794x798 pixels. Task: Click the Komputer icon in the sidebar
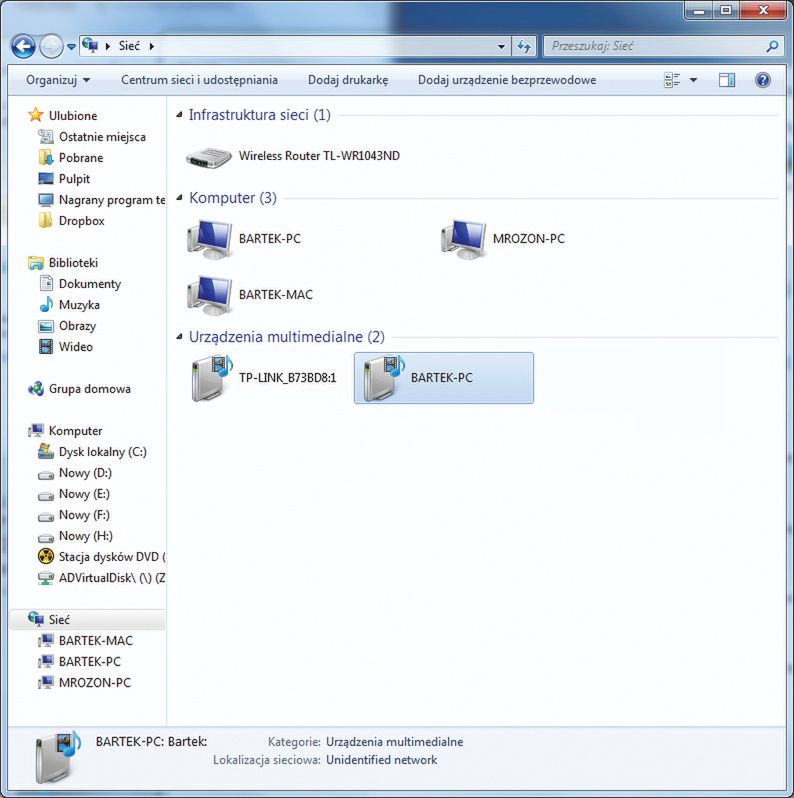(36, 431)
